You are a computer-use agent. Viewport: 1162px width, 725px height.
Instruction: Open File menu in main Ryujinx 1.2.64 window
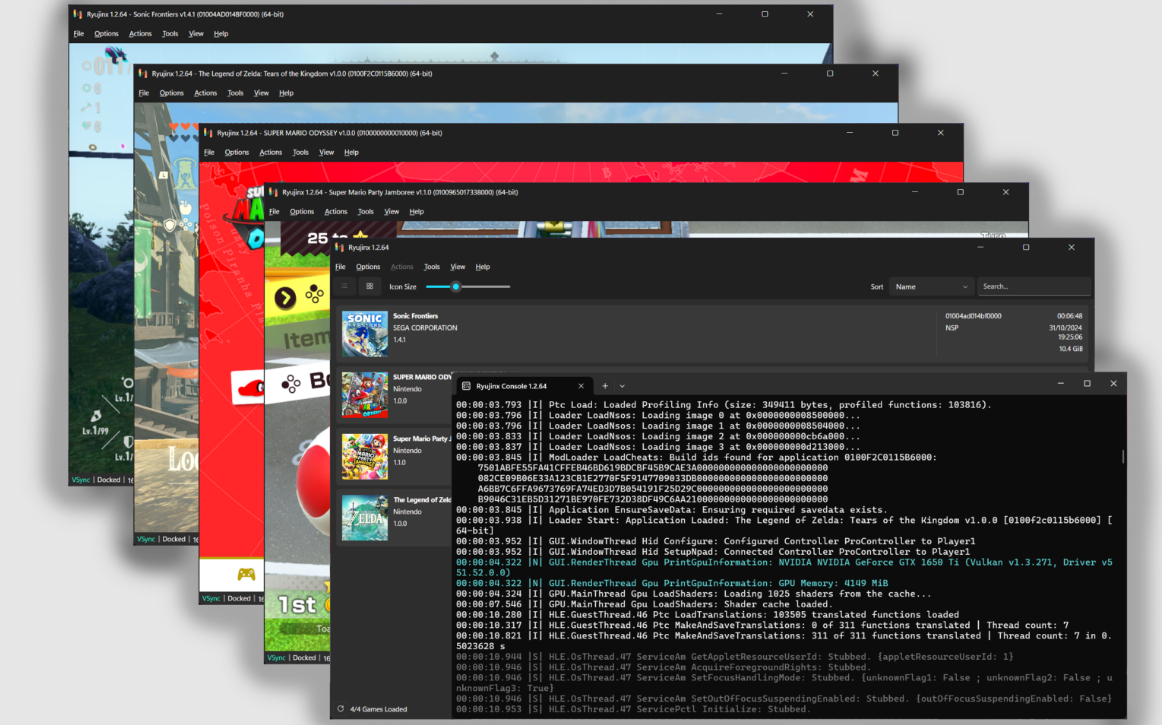(340, 267)
